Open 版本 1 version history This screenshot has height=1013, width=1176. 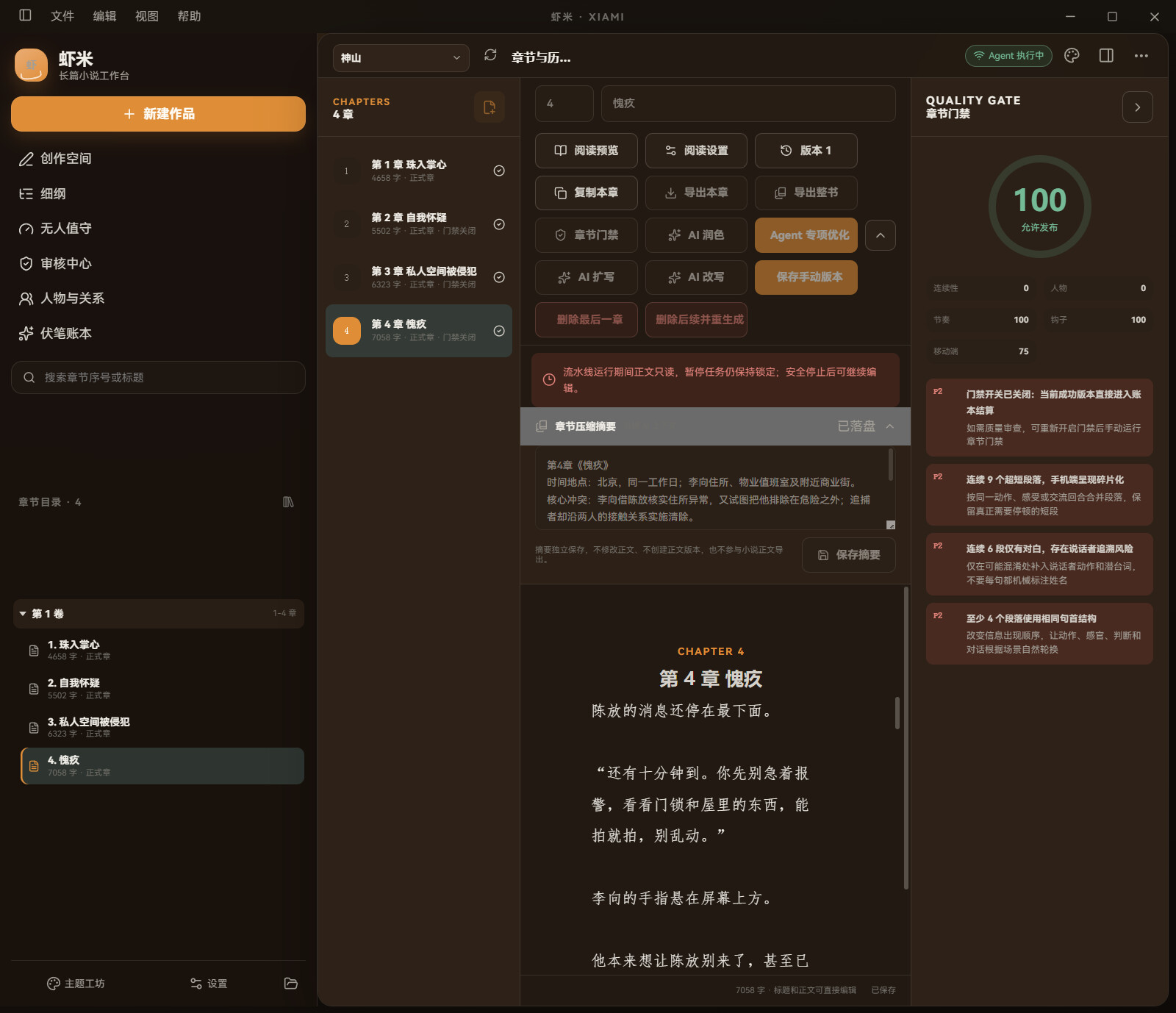(806, 151)
